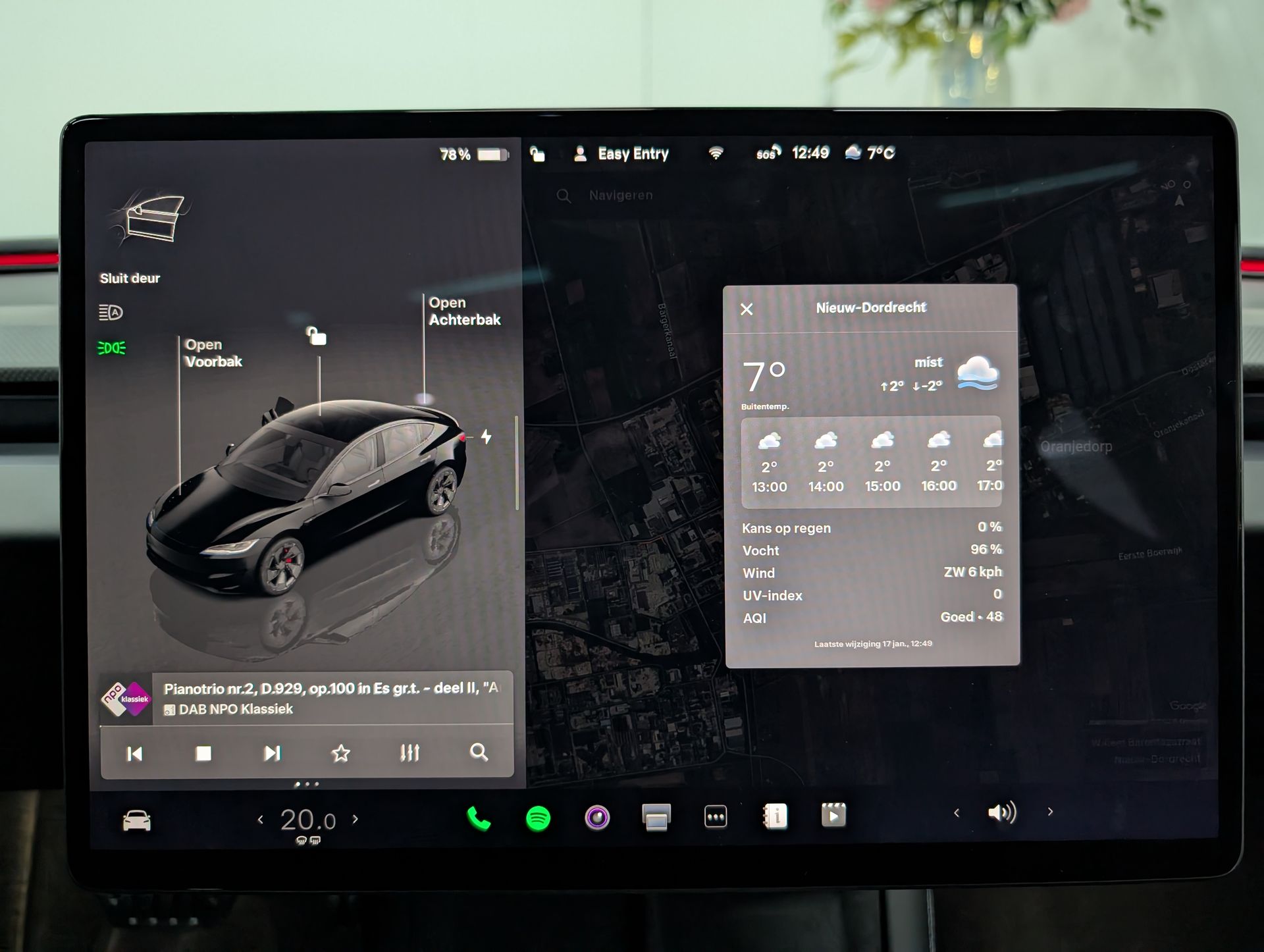The width and height of the screenshot is (1264, 952).
Task: Tap the Navigeren search field
Action: tap(621, 196)
